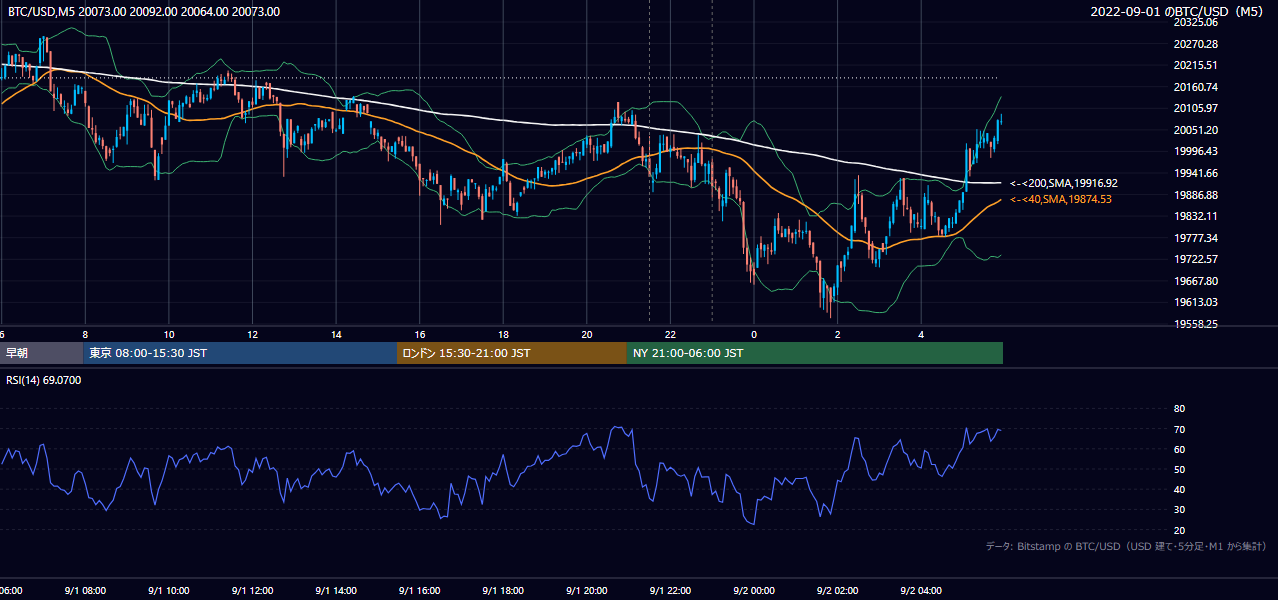The width and height of the screenshot is (1278, 600).
Task: Select the '9/1 14:00' time label
Action: pos(336,591)
